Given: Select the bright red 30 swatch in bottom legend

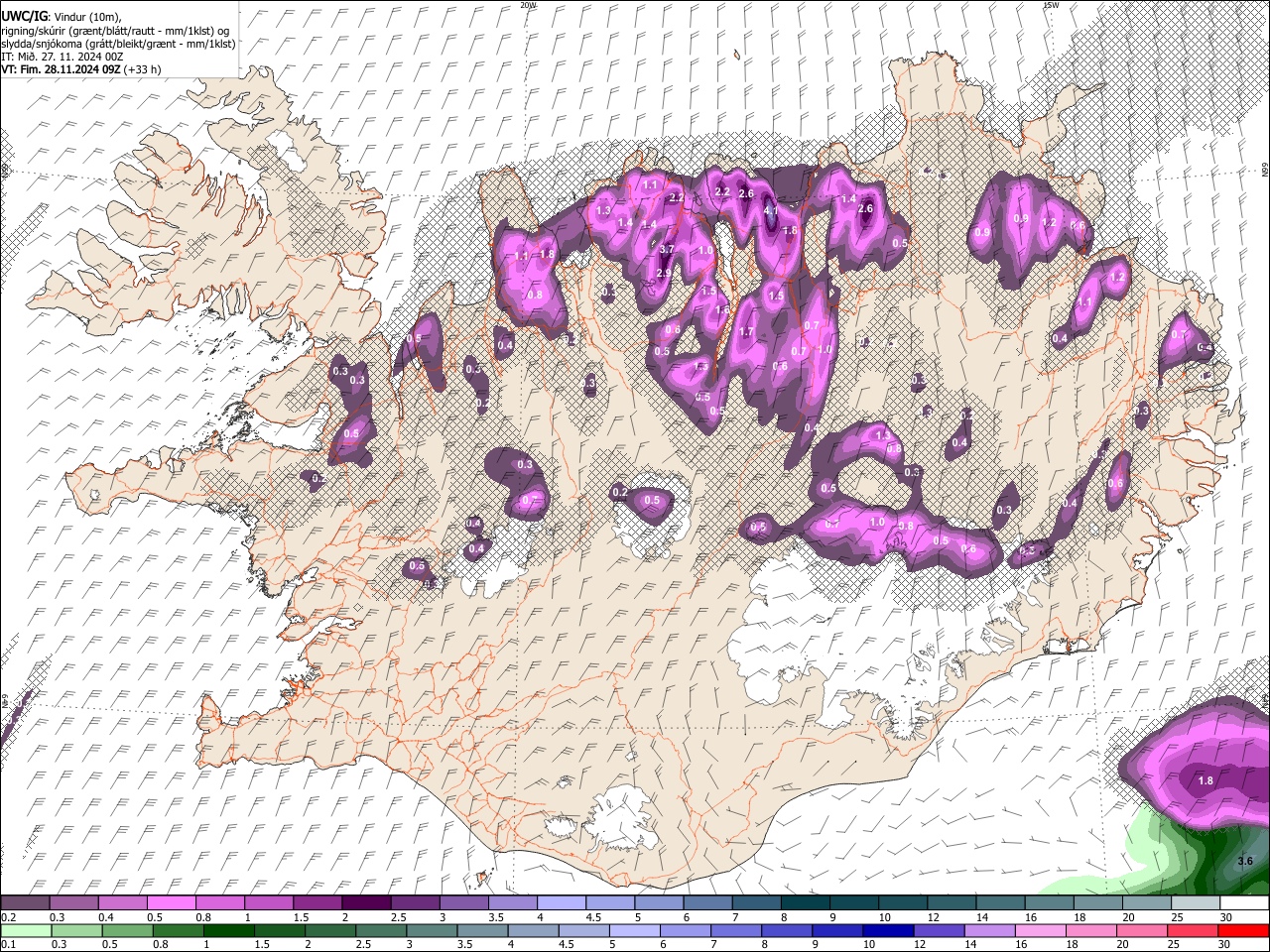Looking at the screenshot, I should pos(1244,931).
